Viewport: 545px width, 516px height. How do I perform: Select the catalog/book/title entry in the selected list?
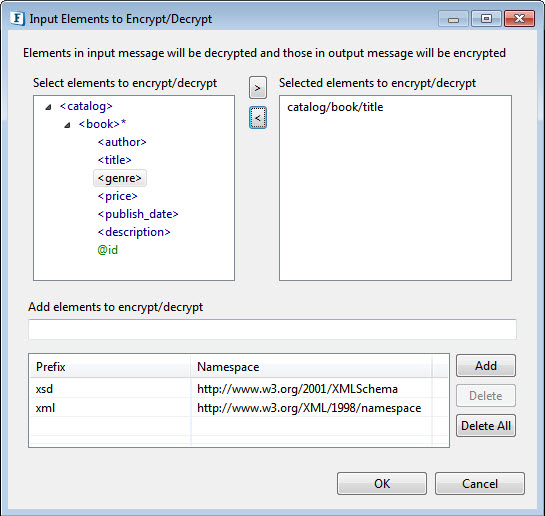[335, 107]
